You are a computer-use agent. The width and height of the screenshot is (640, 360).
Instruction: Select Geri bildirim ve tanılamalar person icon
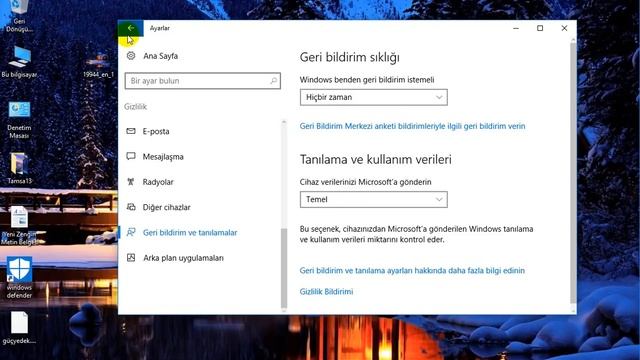tap(131, 232)
